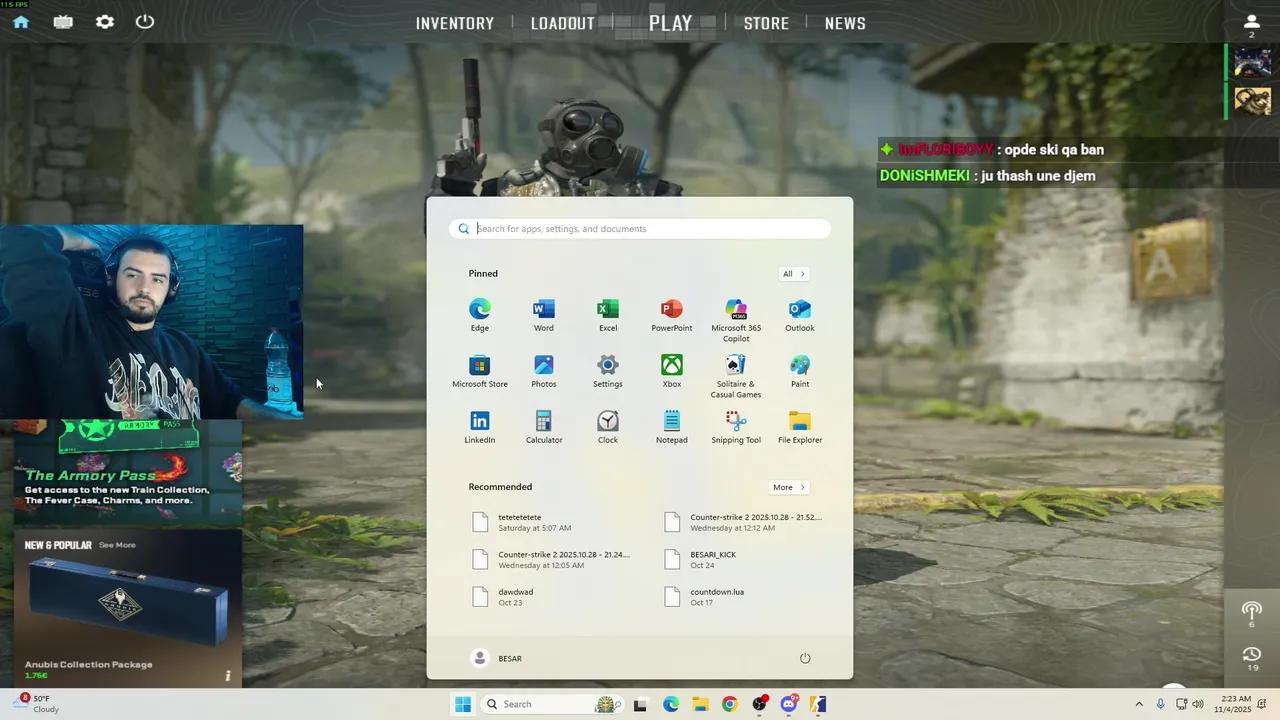Open Settings pinned app
1280x720 pixels.
[608, 372]
